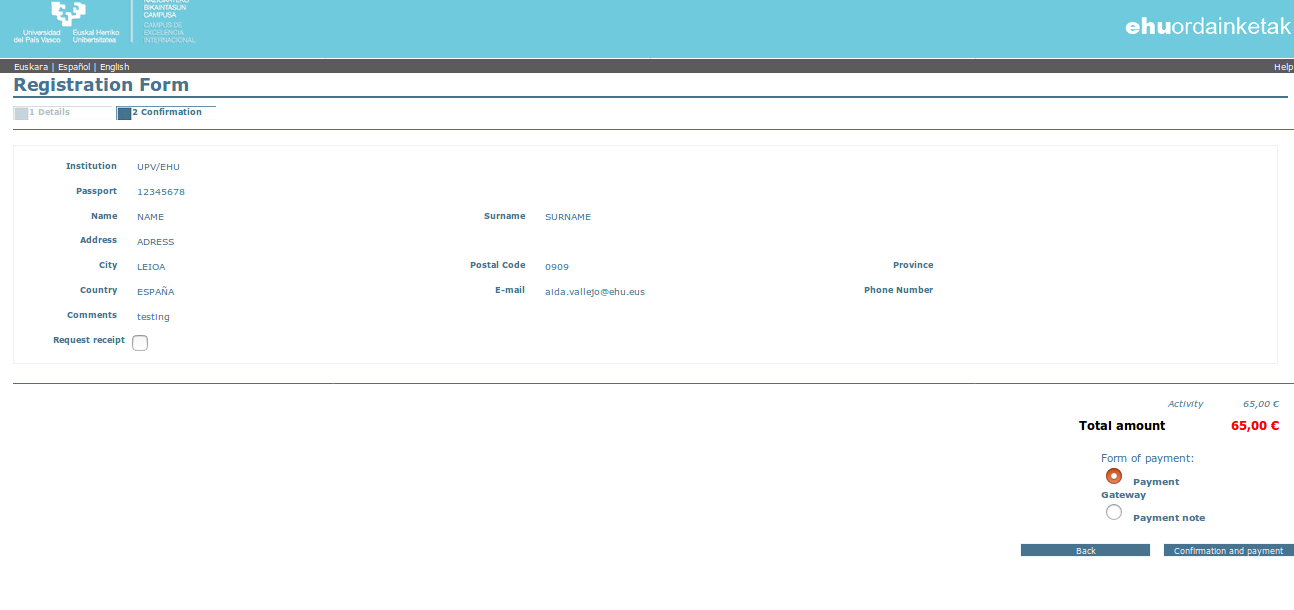
Task: Tick the Request receipt checkbox
Action: [x=140, y=343]
